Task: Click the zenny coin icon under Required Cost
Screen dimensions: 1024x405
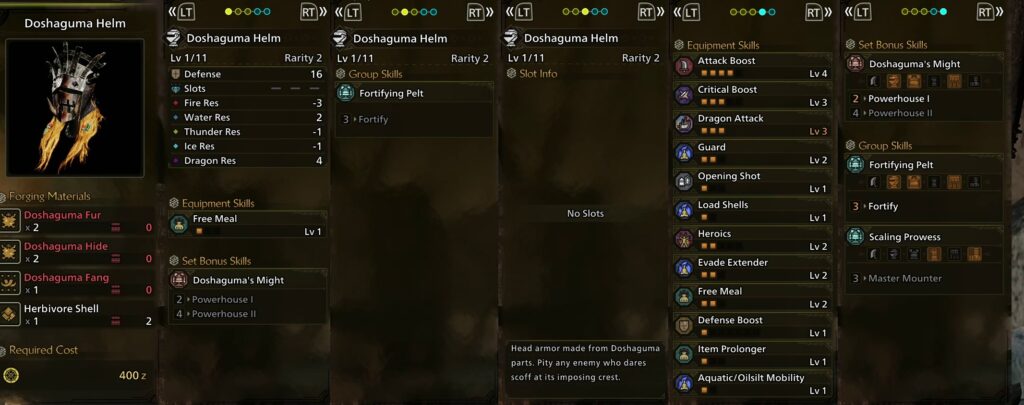Action: 10,375
